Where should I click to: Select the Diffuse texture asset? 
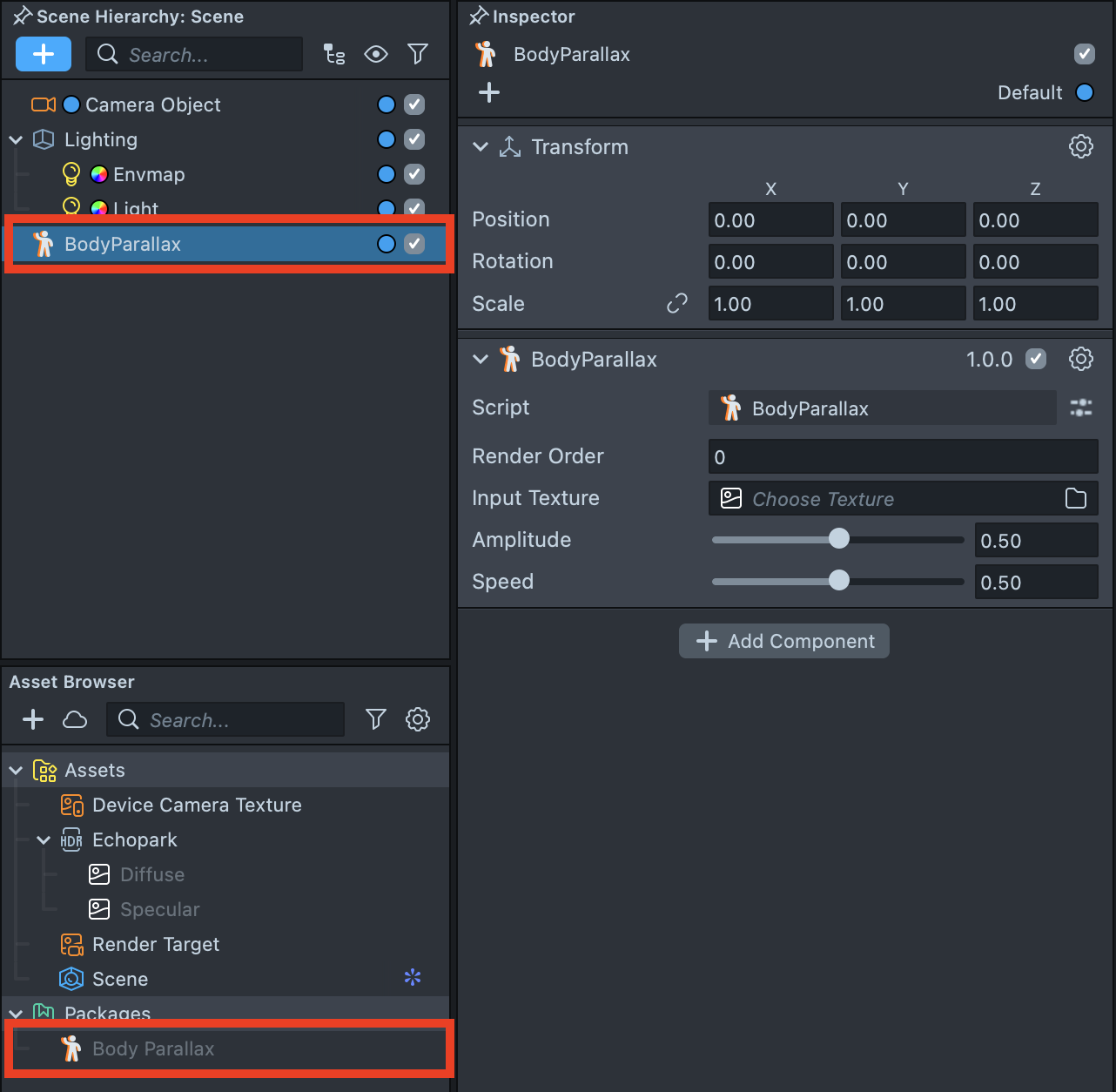click(225, 874)
